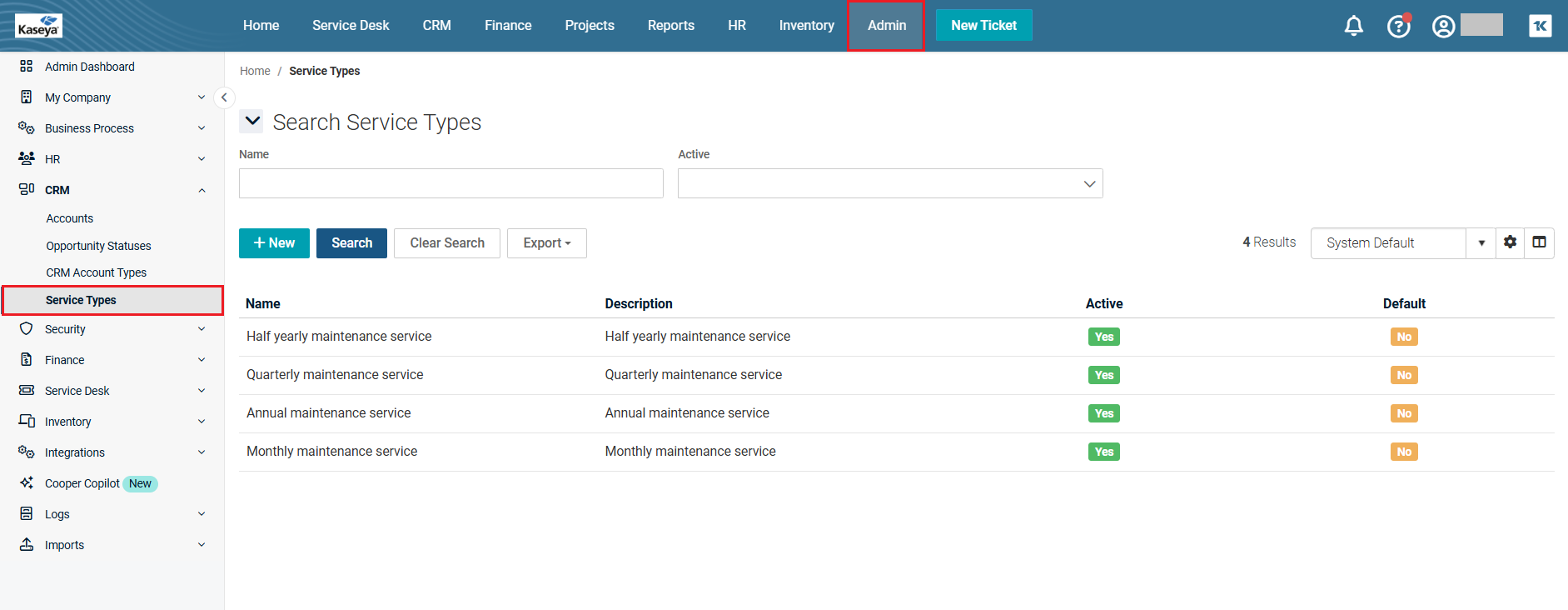Click the Kaseya K icon top right
Screen dimensions: 1568x610
[1540, 26]
